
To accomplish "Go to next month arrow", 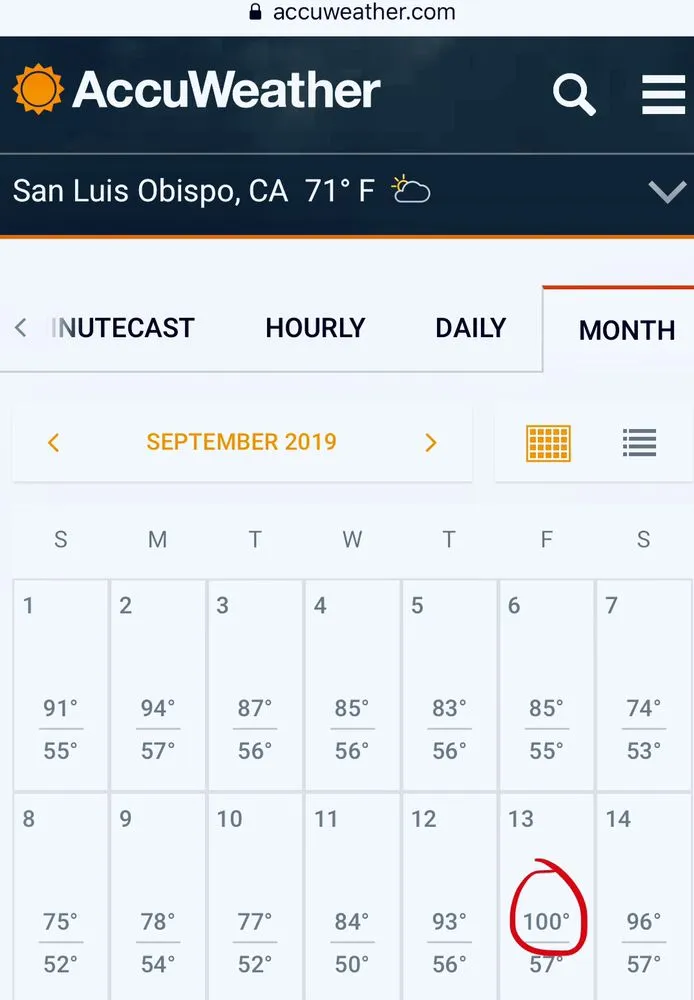I will [431, 442].
